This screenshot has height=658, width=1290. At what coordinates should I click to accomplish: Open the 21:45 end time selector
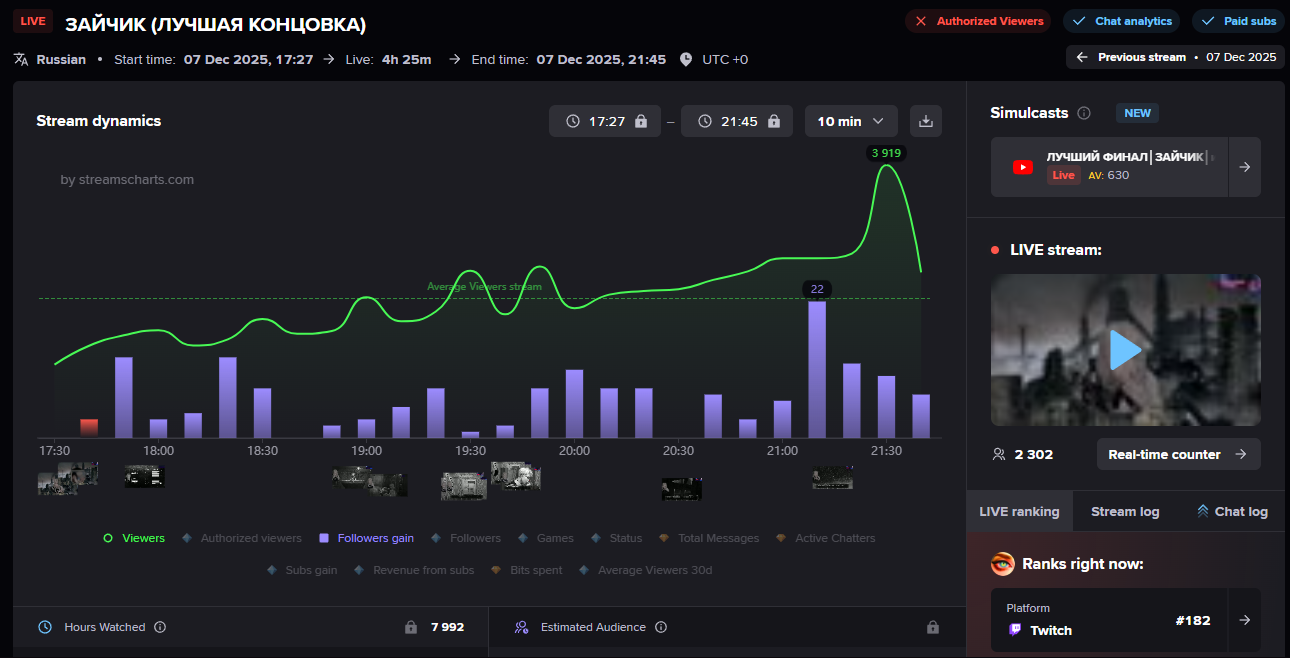[x=737, y=121]
